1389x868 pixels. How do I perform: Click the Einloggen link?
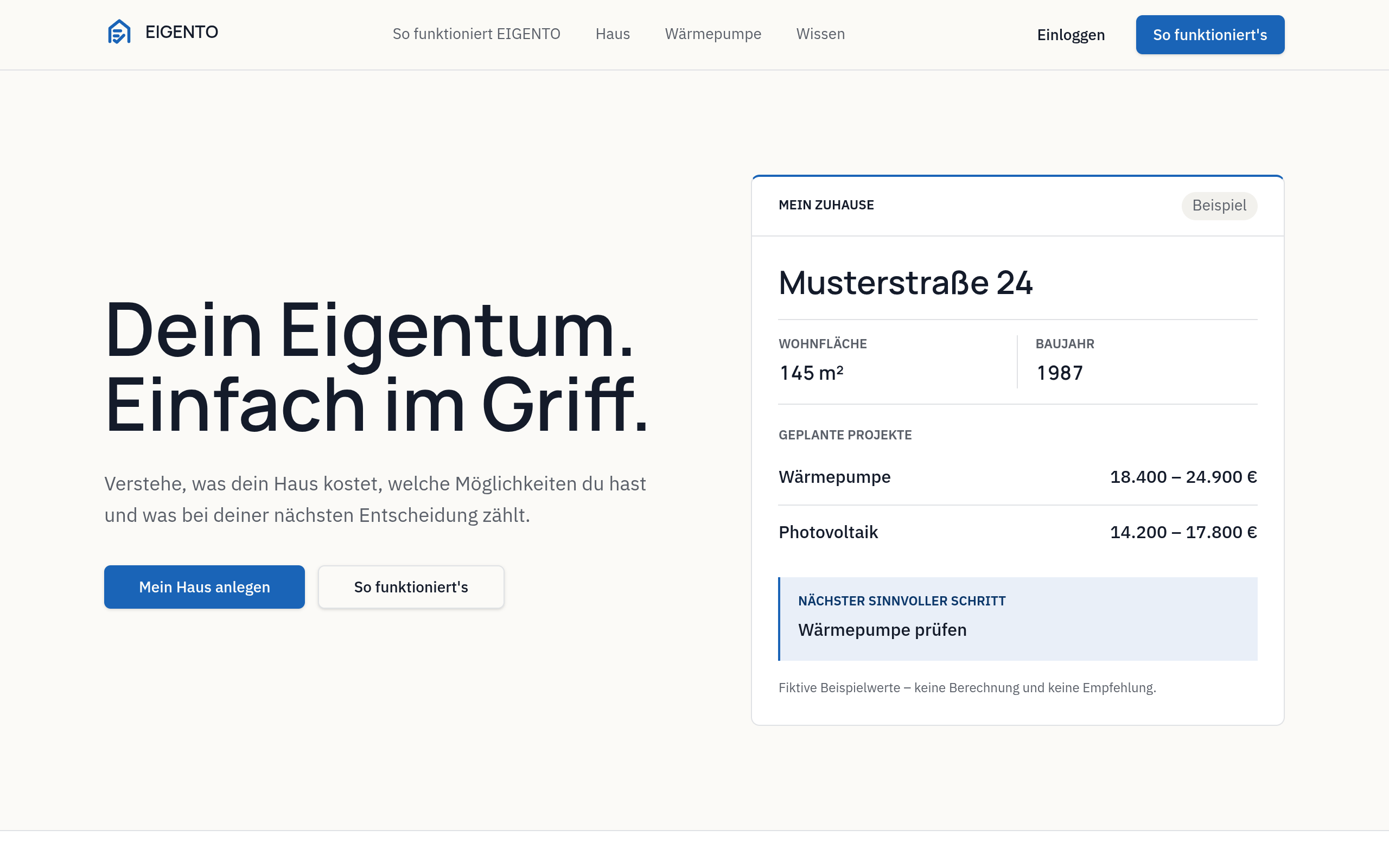pyautogui.click(x=1071, y=35)
